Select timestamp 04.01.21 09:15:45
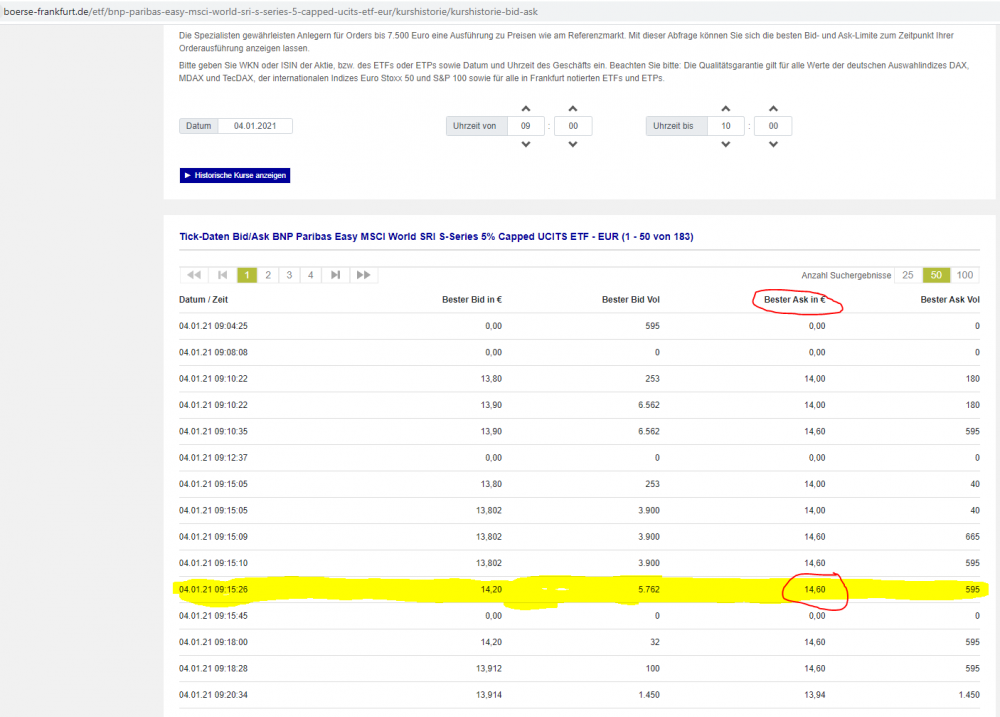Image resolution: width=1000 pixels, height=717 pixels. pyautogui.click(x=213, y=616)
